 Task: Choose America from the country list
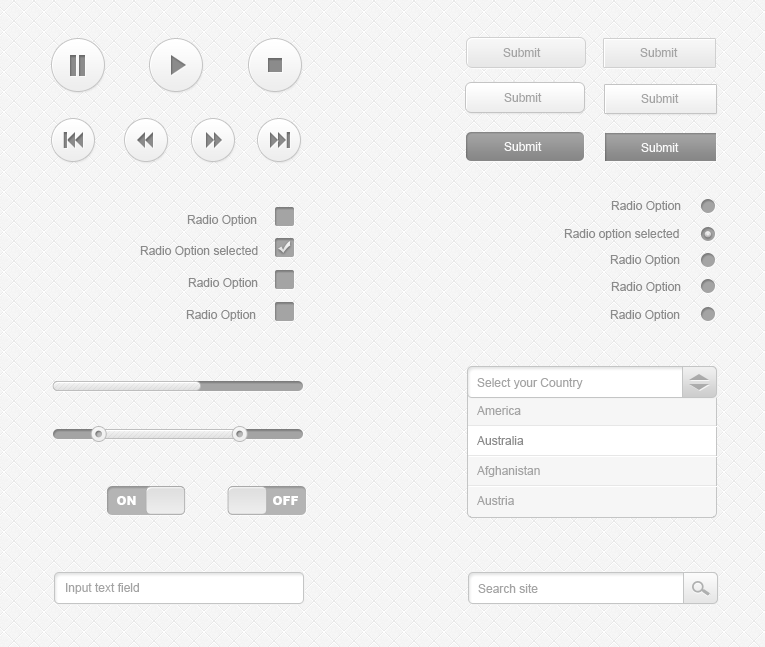[x=592, y=411]
